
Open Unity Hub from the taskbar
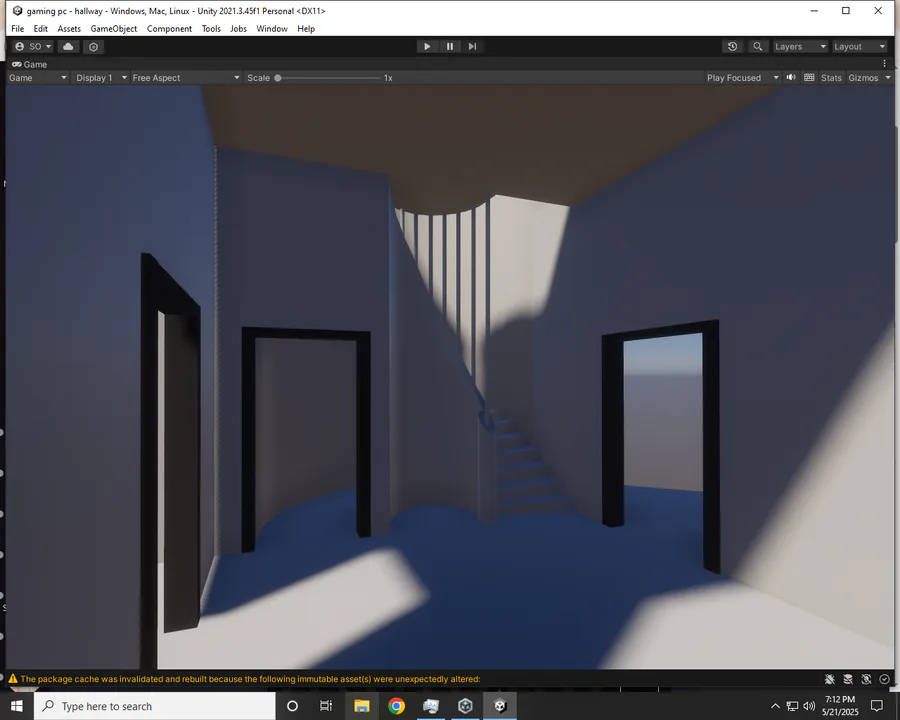click(x=465, y=706)
